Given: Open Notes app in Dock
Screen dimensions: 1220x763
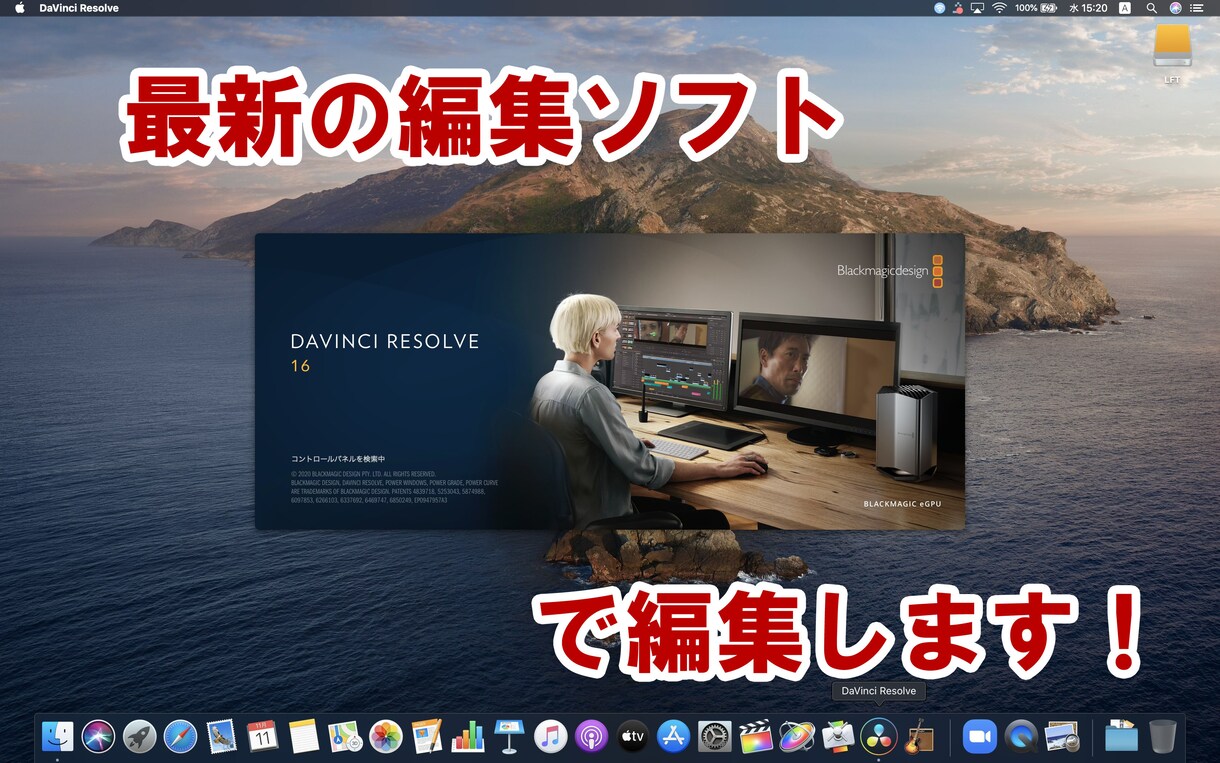Looking at the screenshot, I should tap(303, 737).
